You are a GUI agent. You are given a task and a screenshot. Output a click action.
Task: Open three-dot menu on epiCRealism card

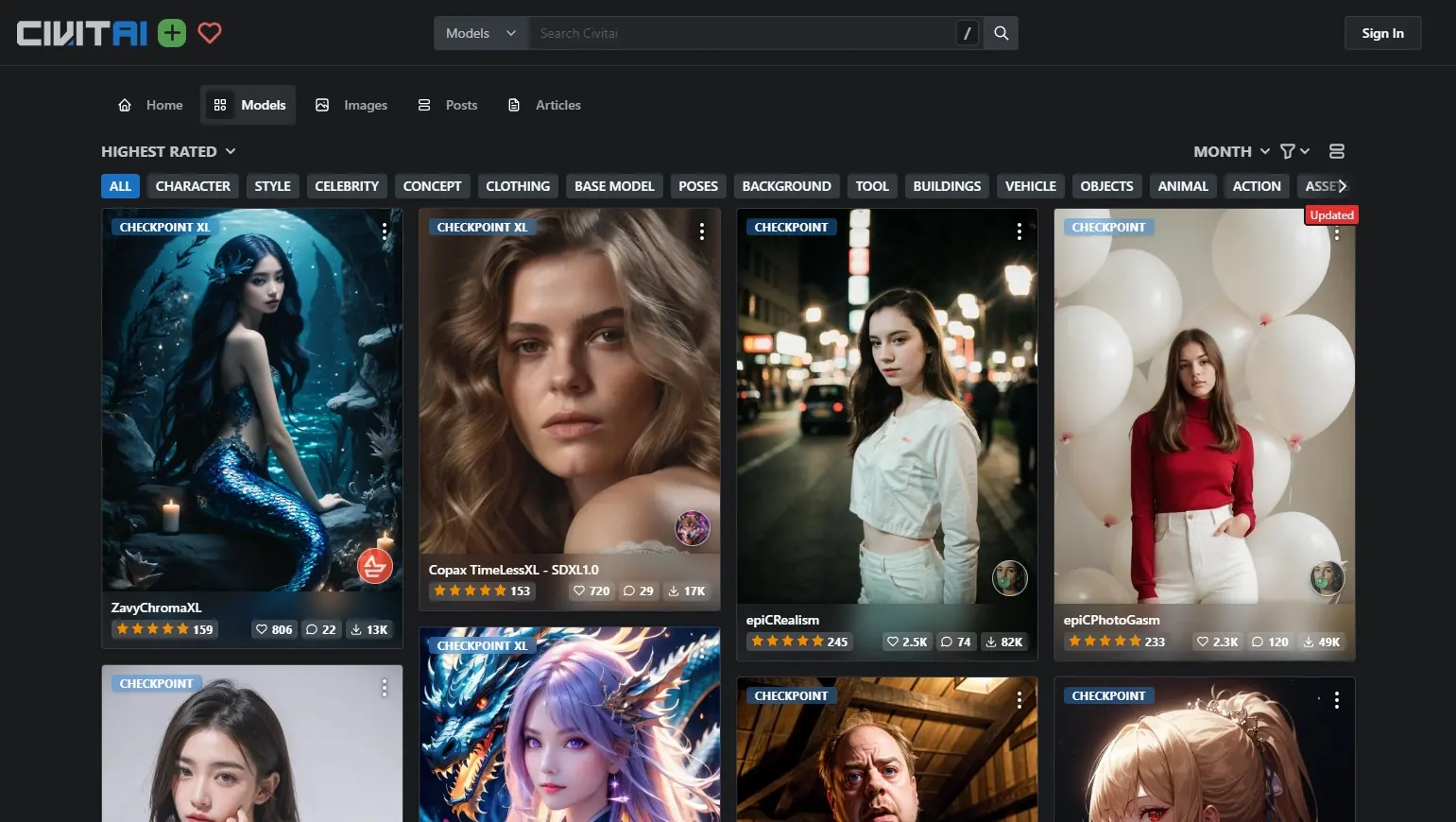pos(1019,231)
